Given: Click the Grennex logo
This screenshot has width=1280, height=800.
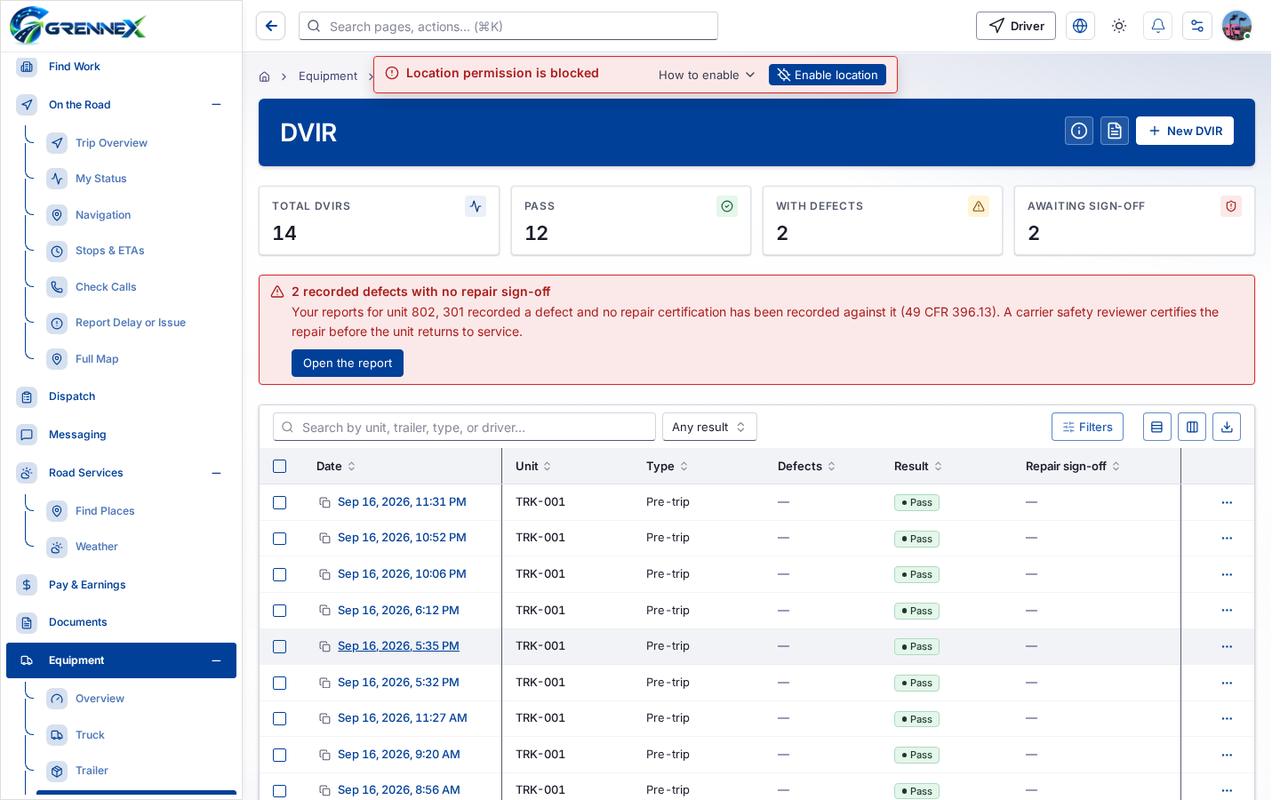Looking at the screenshot, I should tap(78, 26).
